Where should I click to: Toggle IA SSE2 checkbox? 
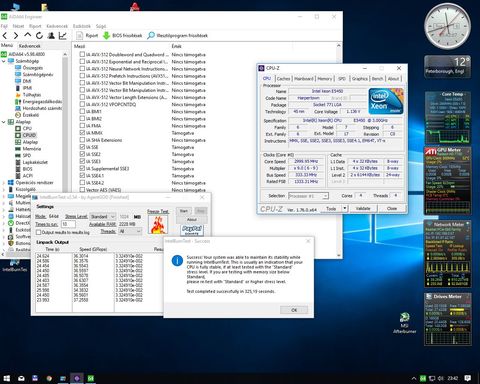point(82,154)
